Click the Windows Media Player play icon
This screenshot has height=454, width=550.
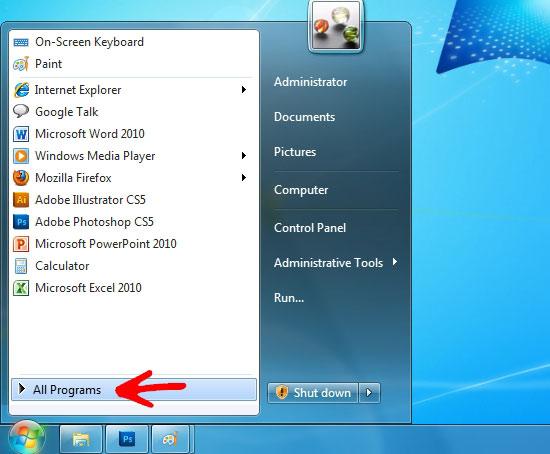click(x=21, y=156)
